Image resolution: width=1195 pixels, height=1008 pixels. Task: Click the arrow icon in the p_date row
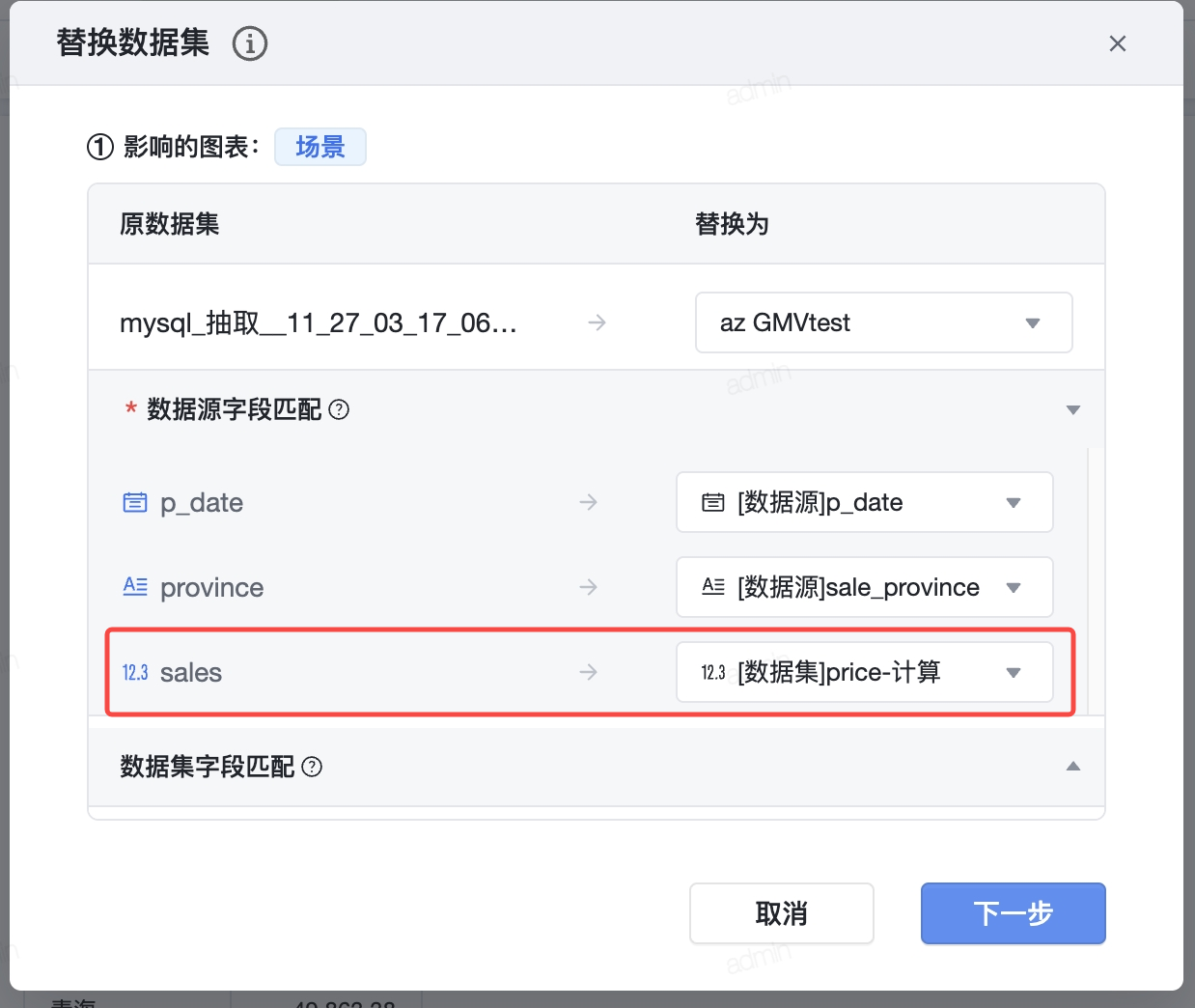(x=589, y=502)
